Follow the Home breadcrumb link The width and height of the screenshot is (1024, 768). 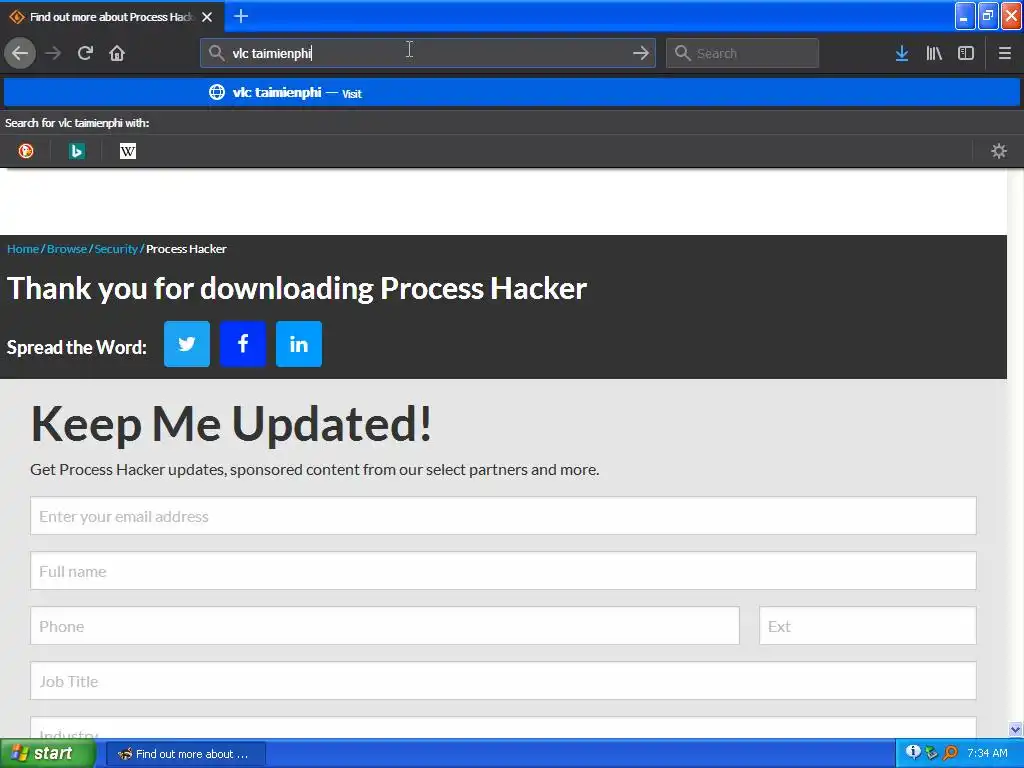tap(23, 249)
